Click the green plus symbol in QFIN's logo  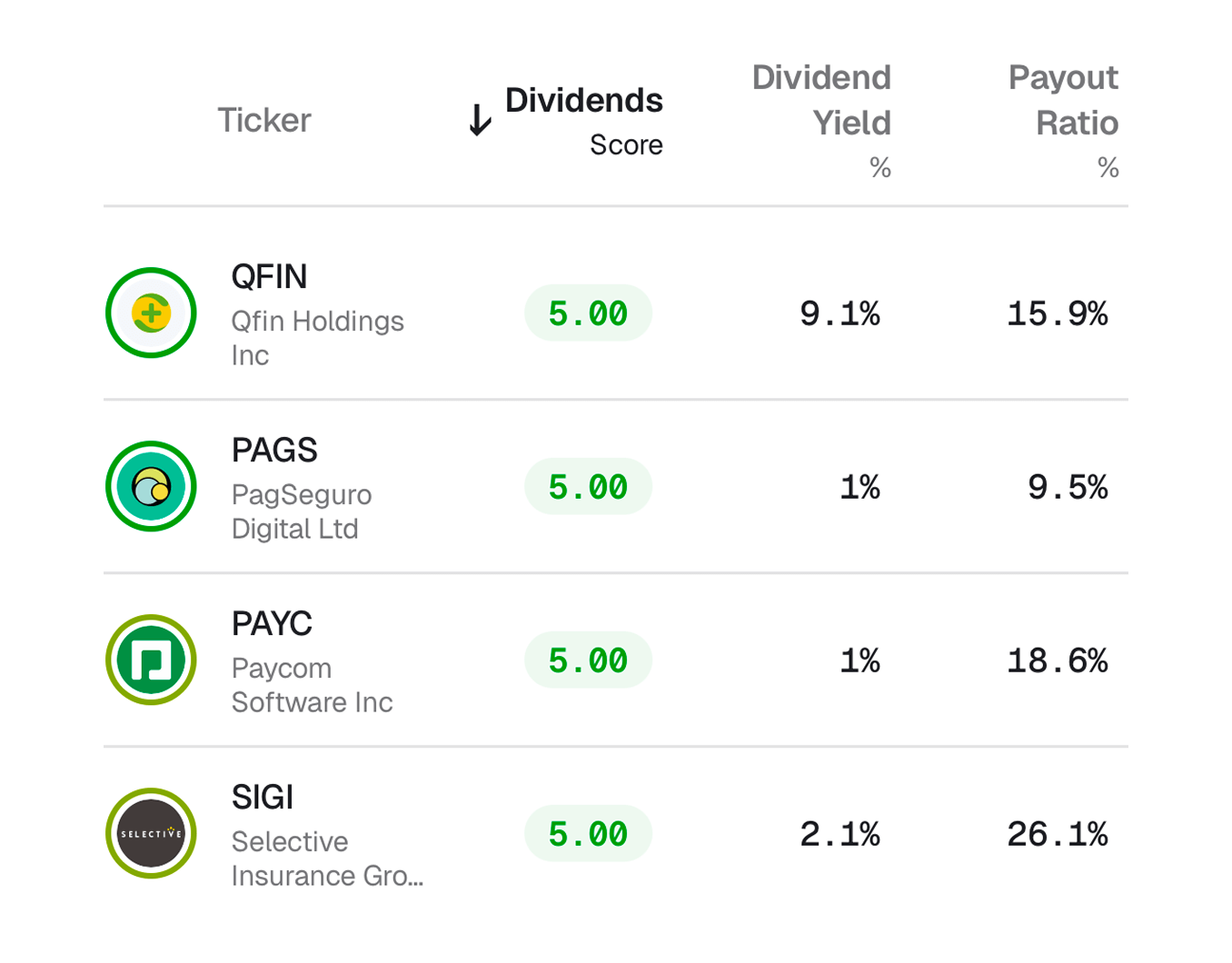(151, 312)
